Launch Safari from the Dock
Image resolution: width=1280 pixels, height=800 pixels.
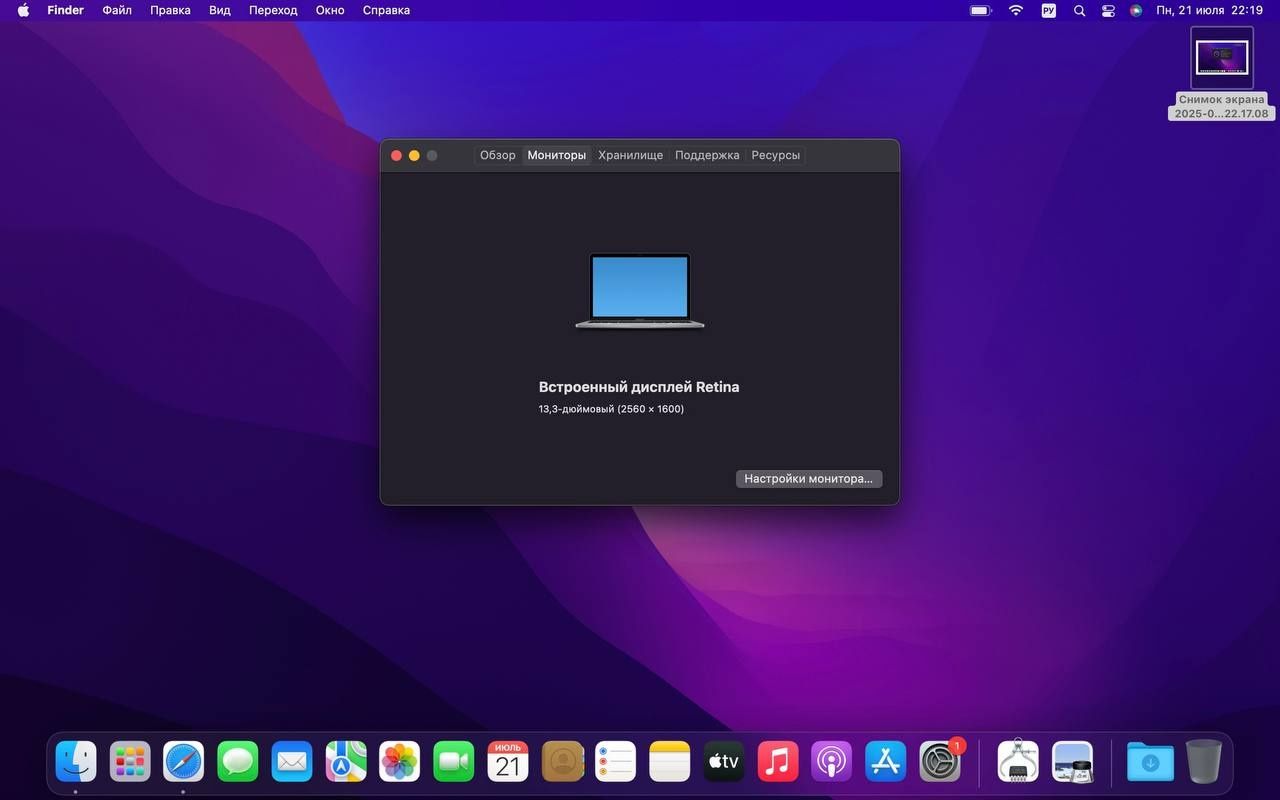click(x=184, y=762)
